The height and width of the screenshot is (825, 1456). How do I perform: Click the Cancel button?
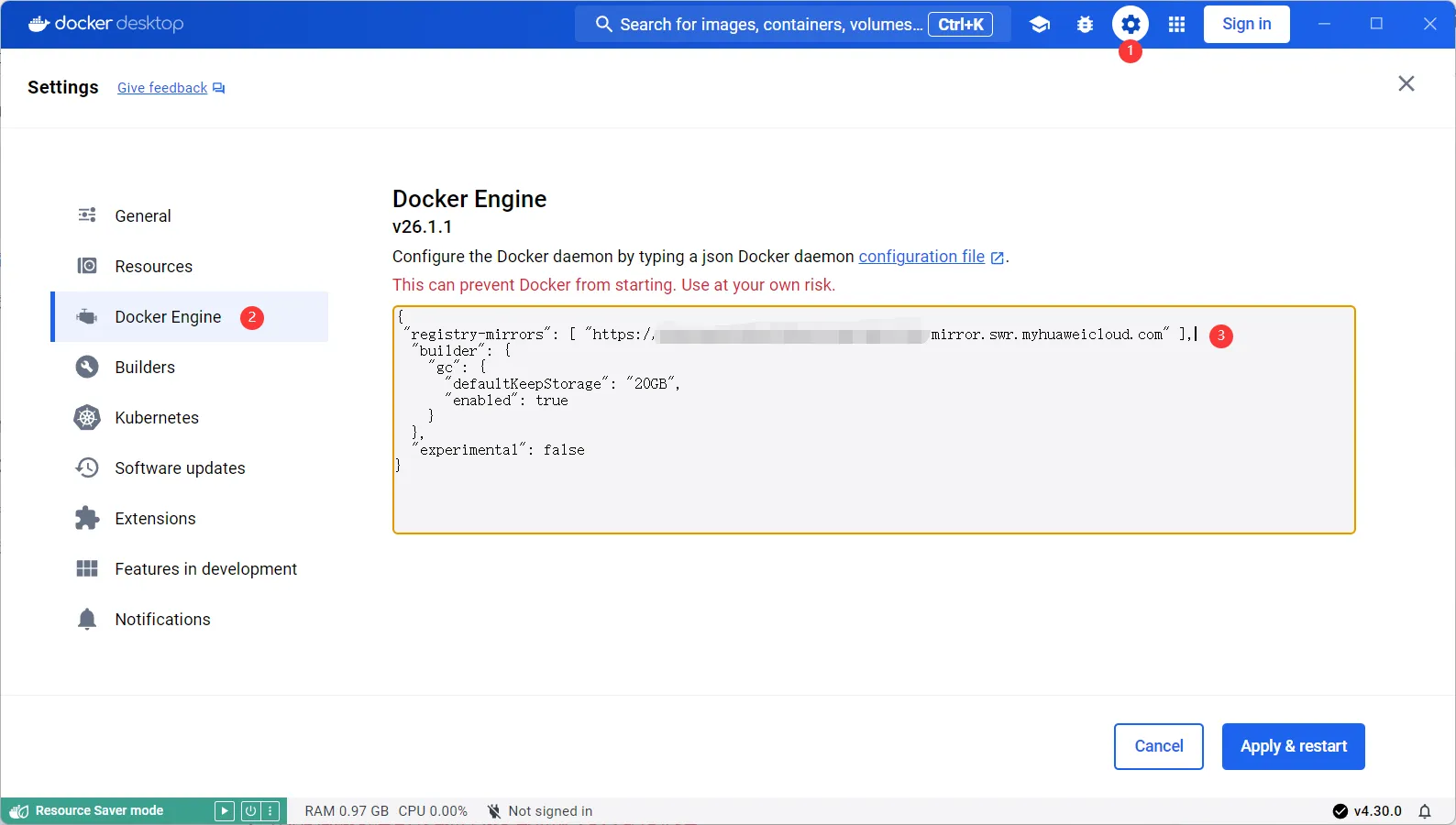pos(1159,746)
